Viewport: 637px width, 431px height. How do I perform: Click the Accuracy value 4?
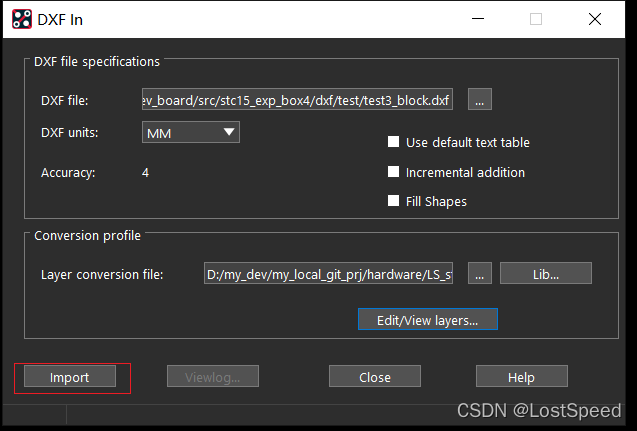(146, 173)
